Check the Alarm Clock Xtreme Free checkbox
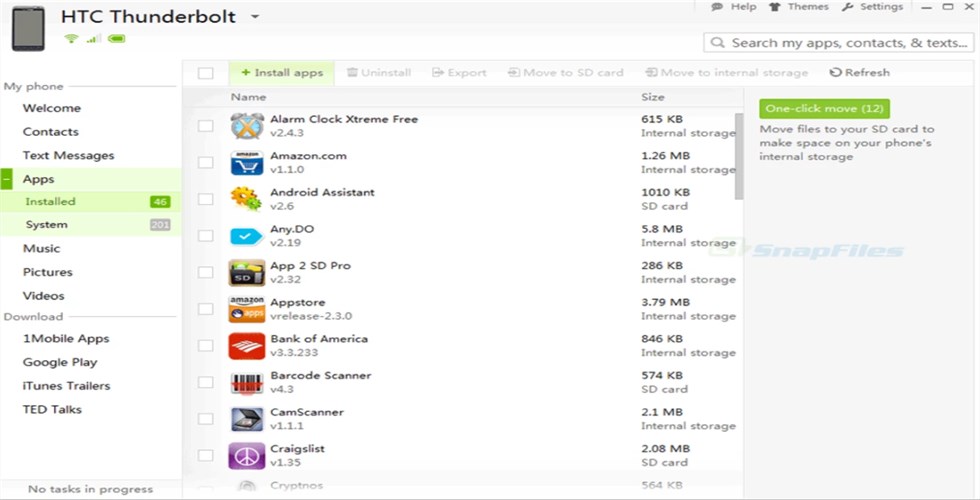 coord(206,126)
